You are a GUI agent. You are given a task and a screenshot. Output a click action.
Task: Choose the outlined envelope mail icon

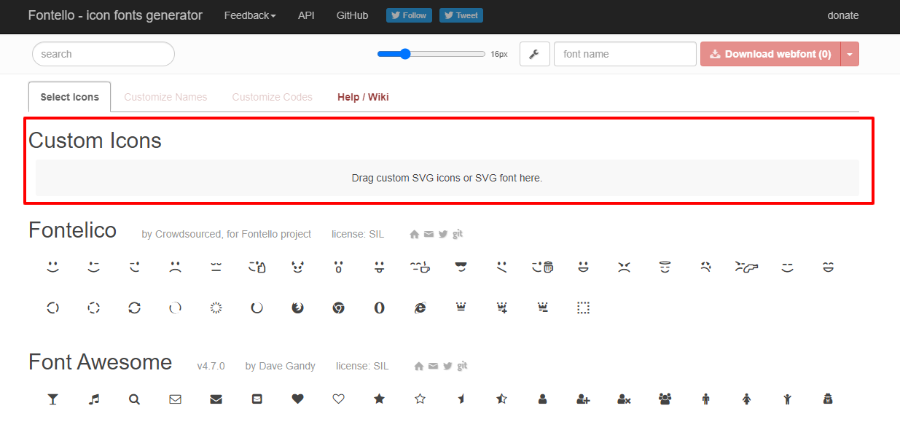pyautogui.click(x=175, y=399)
